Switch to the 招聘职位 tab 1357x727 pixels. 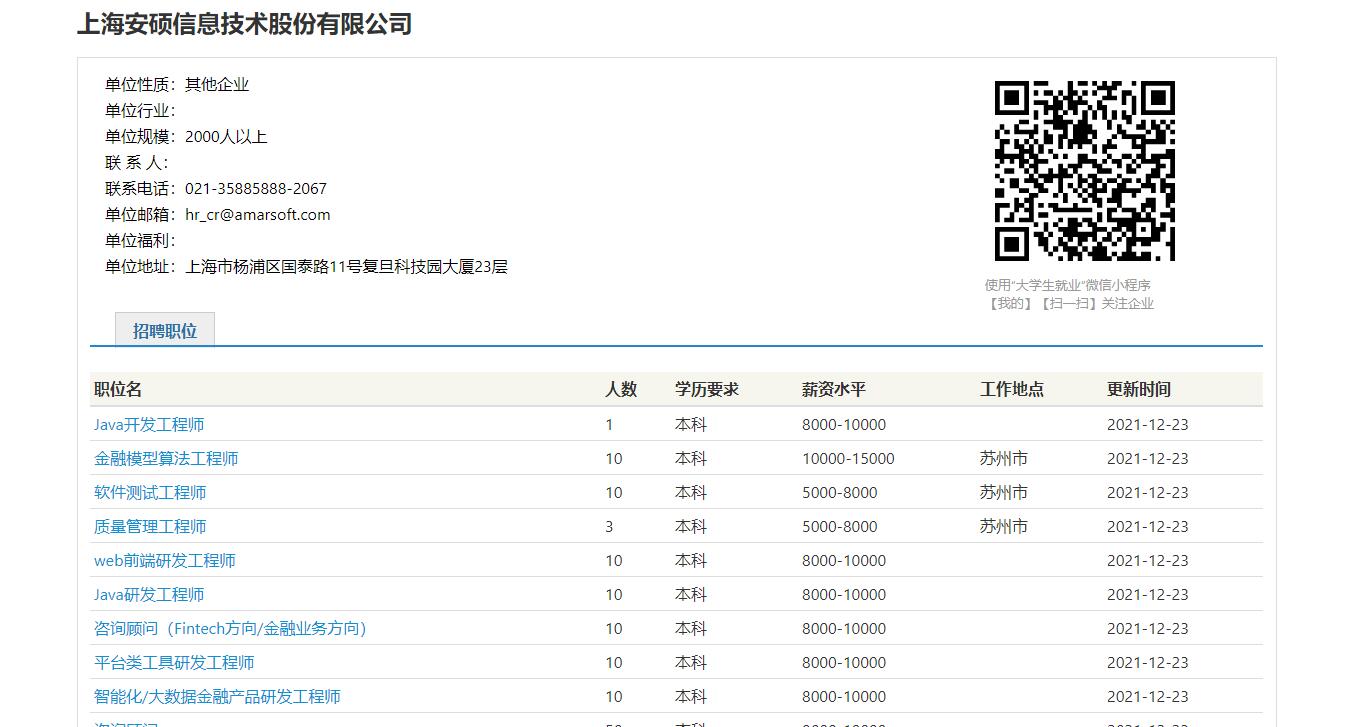tap(165, 331)
